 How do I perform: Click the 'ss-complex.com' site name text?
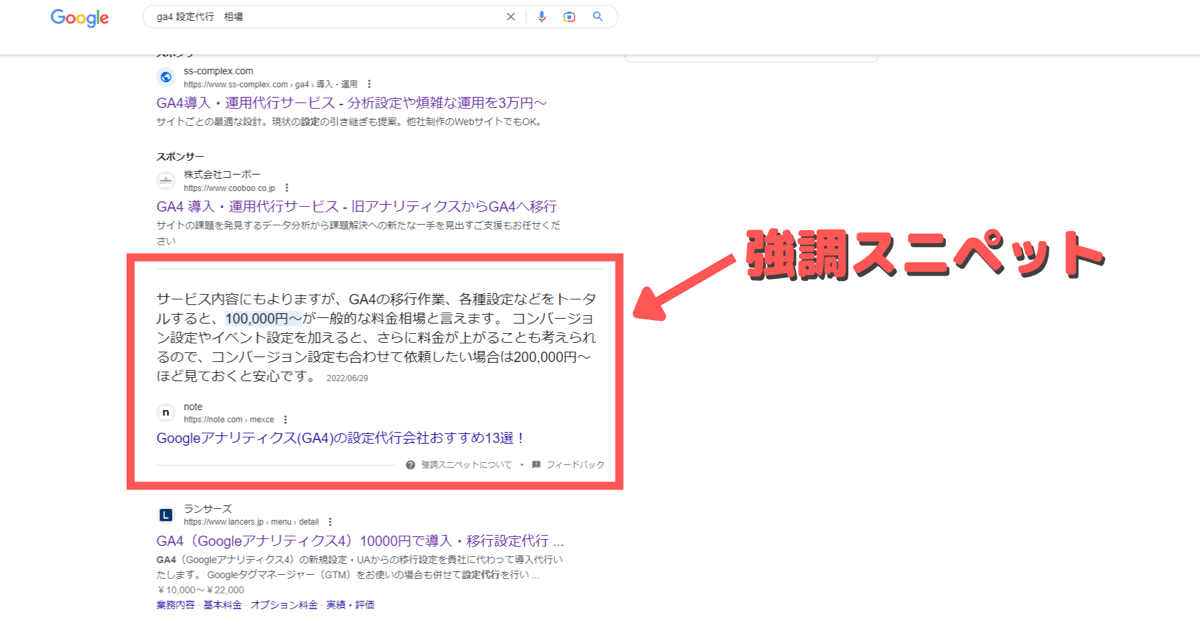[x=219, y=71]
